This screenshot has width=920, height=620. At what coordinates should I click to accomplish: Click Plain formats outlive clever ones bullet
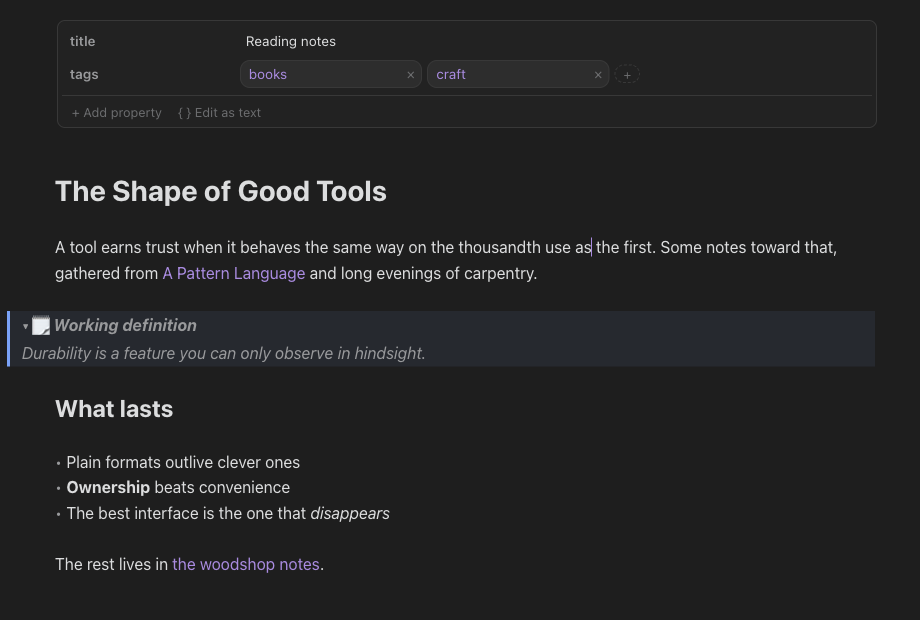[x=182, y=462]
